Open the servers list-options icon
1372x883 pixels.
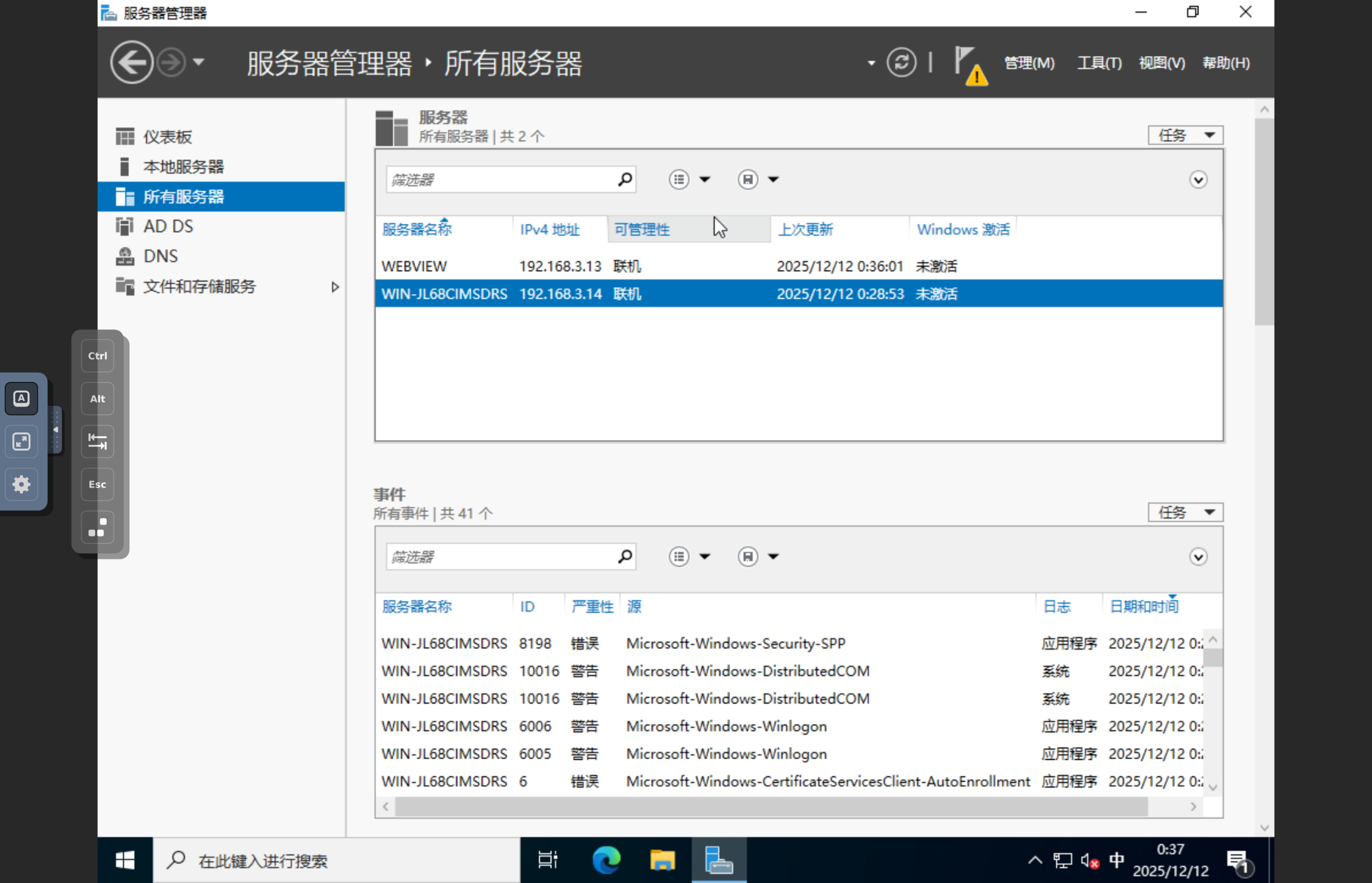679,180
